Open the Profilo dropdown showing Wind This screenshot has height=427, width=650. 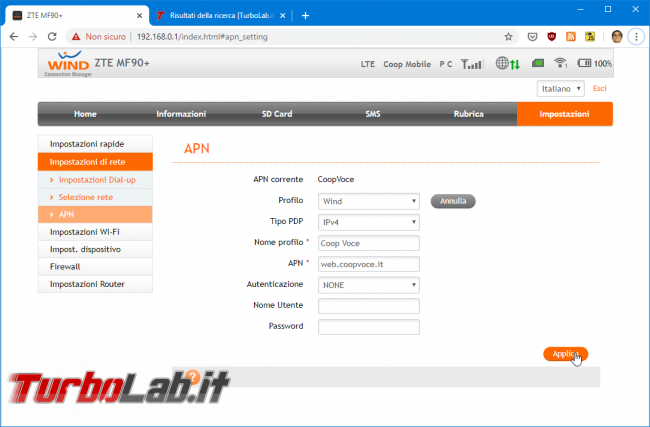[369, 201]
